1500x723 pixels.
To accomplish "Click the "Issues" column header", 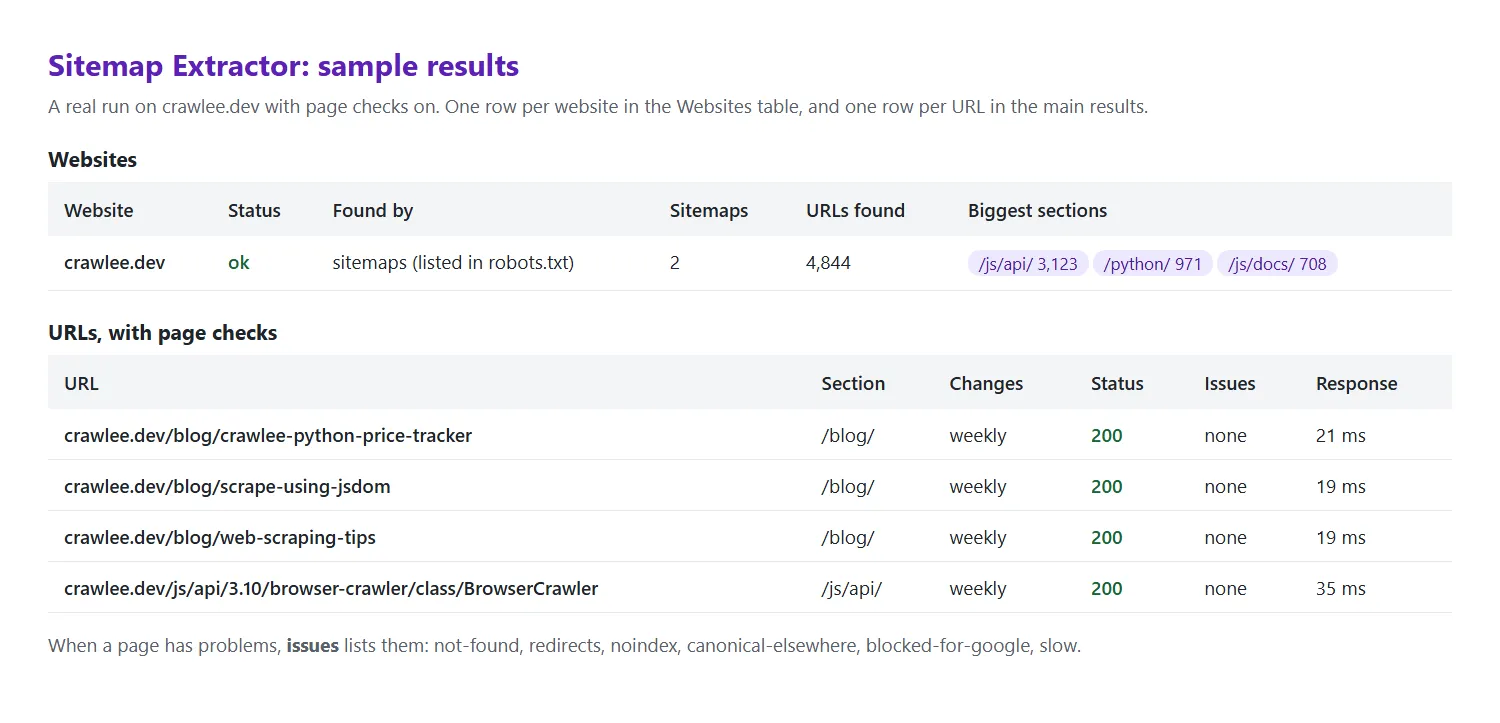I will (x=1230, y=384).
